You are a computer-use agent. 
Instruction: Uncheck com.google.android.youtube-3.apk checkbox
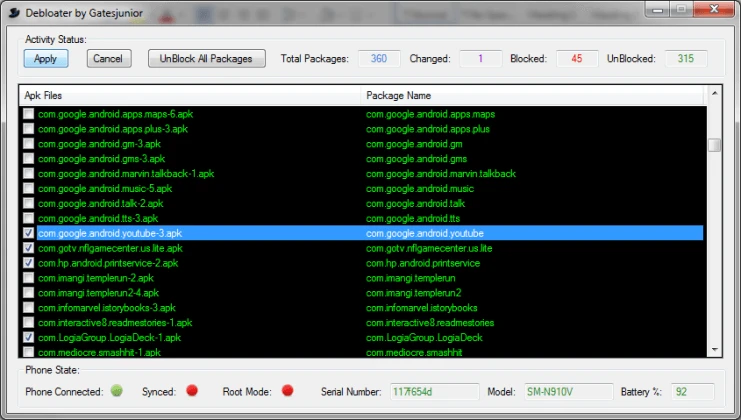[x=28, y=233]
